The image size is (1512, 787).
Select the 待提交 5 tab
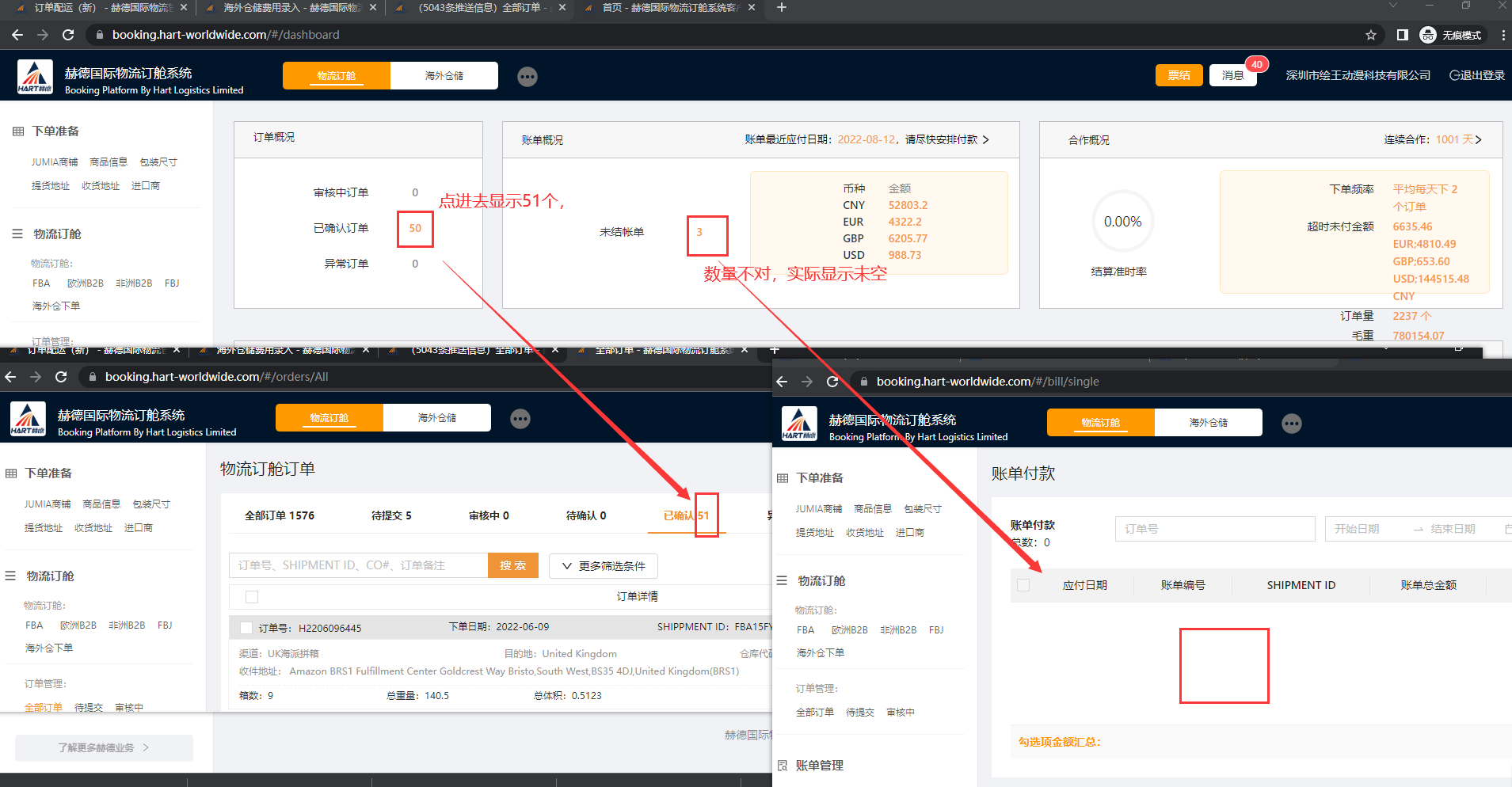click(391, 515)
